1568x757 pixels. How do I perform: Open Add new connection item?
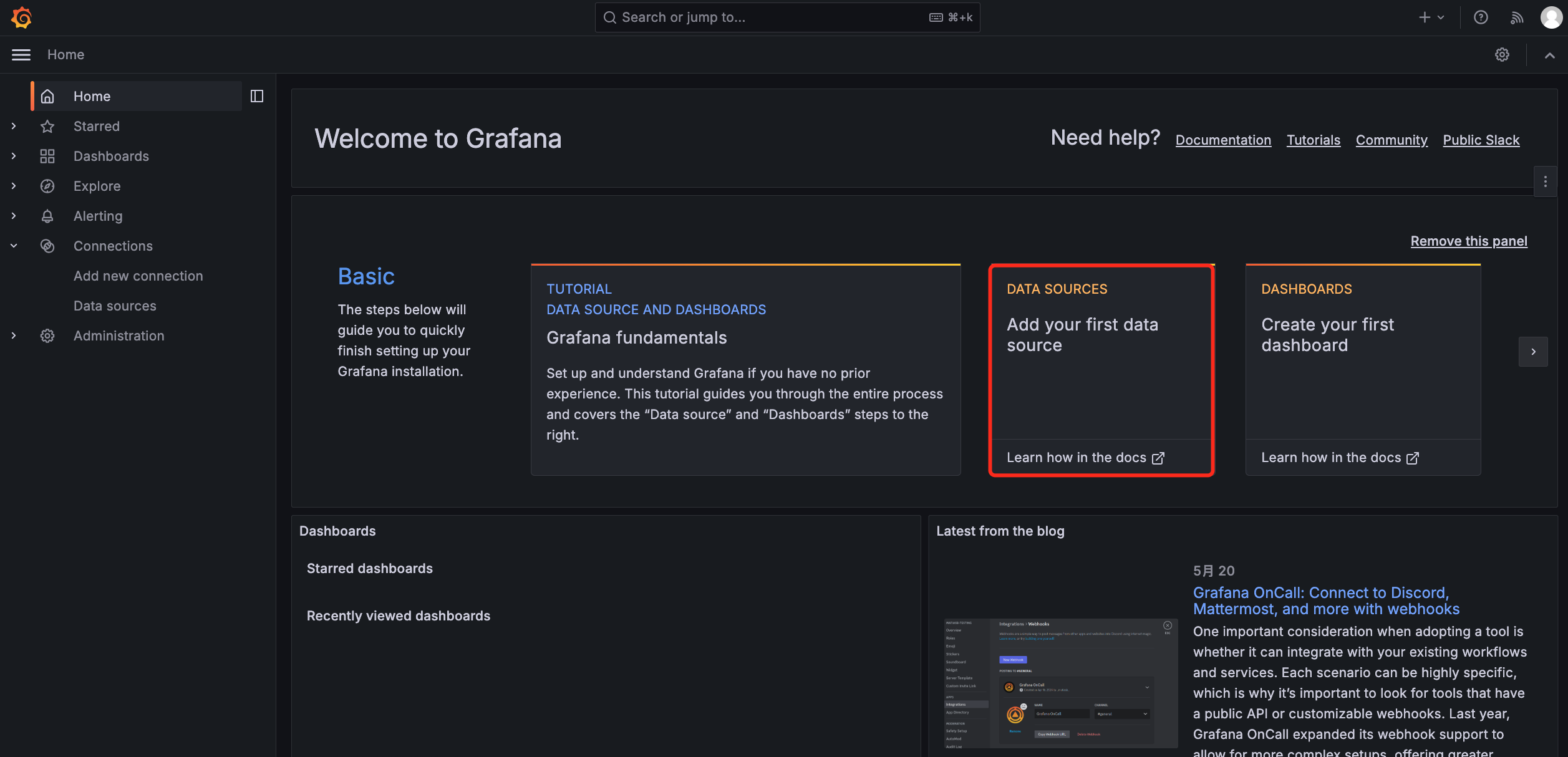138,276
